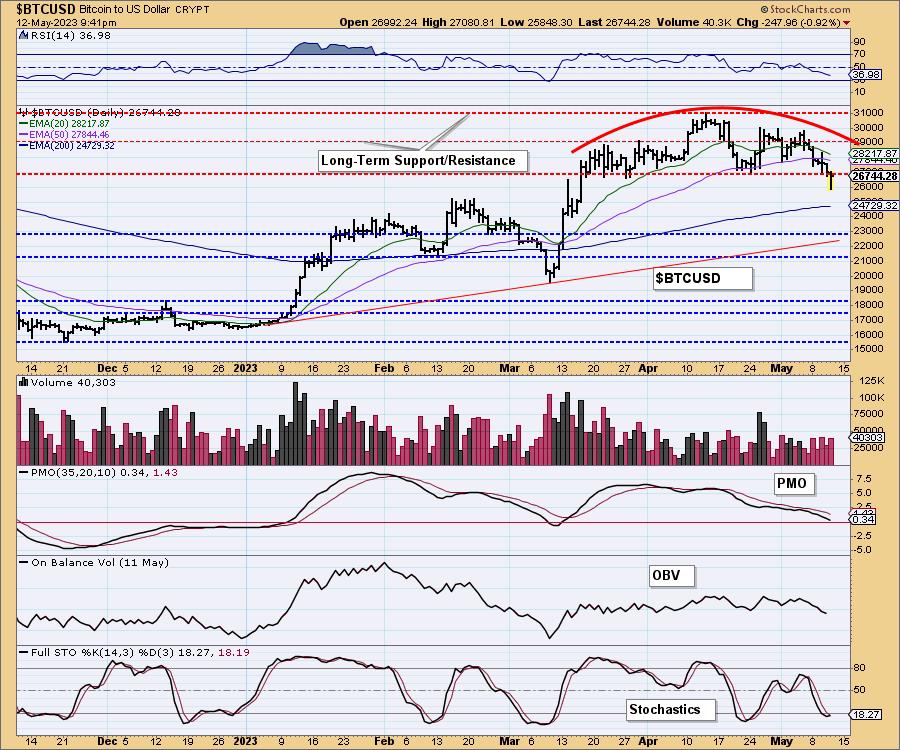Click the Feb label on bottom date axis
Image resolution: width=900 pixels, height=750 pixels.
384,741
